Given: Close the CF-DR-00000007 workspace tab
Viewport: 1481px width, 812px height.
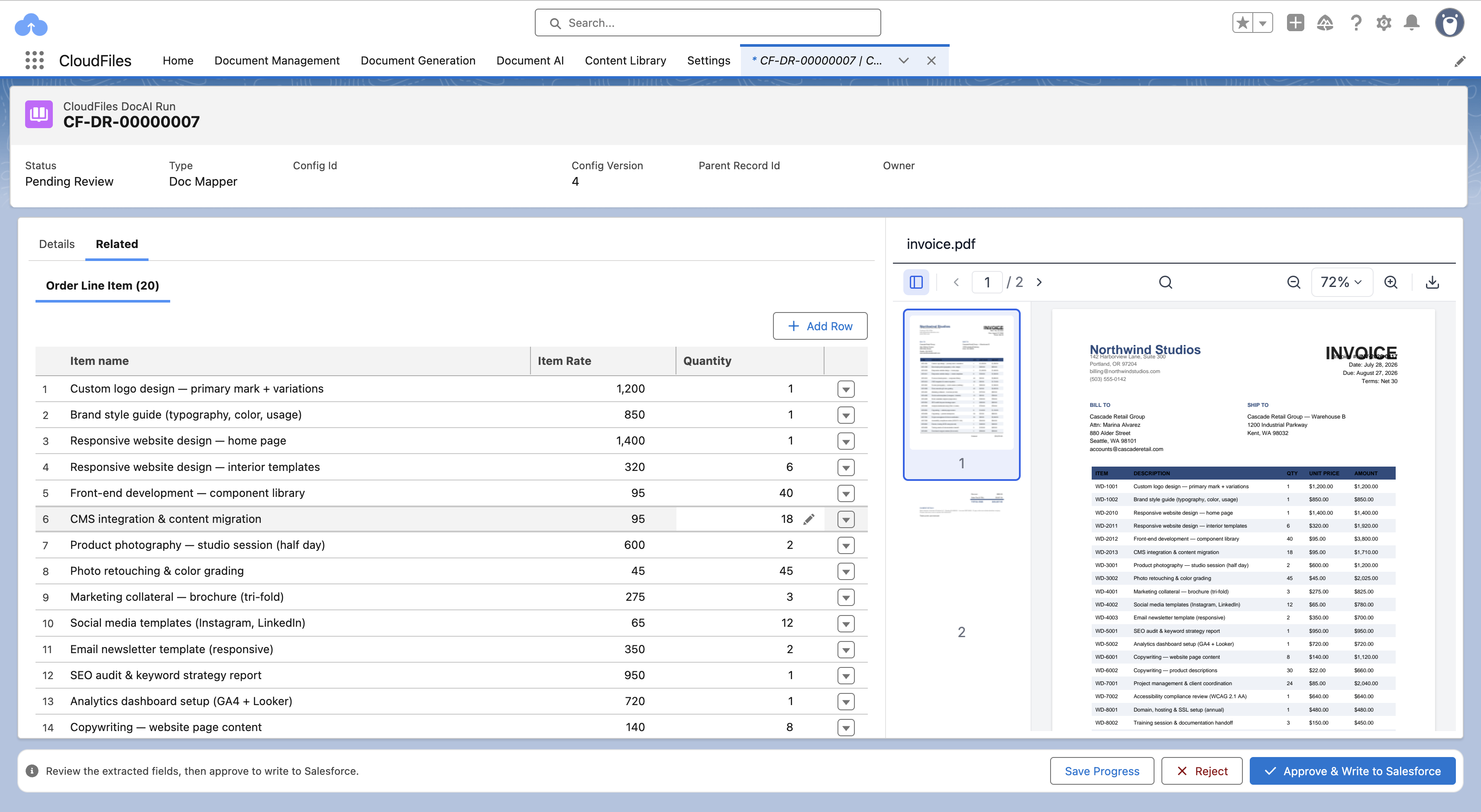Looking at the screenshot, I should [931, 60].
